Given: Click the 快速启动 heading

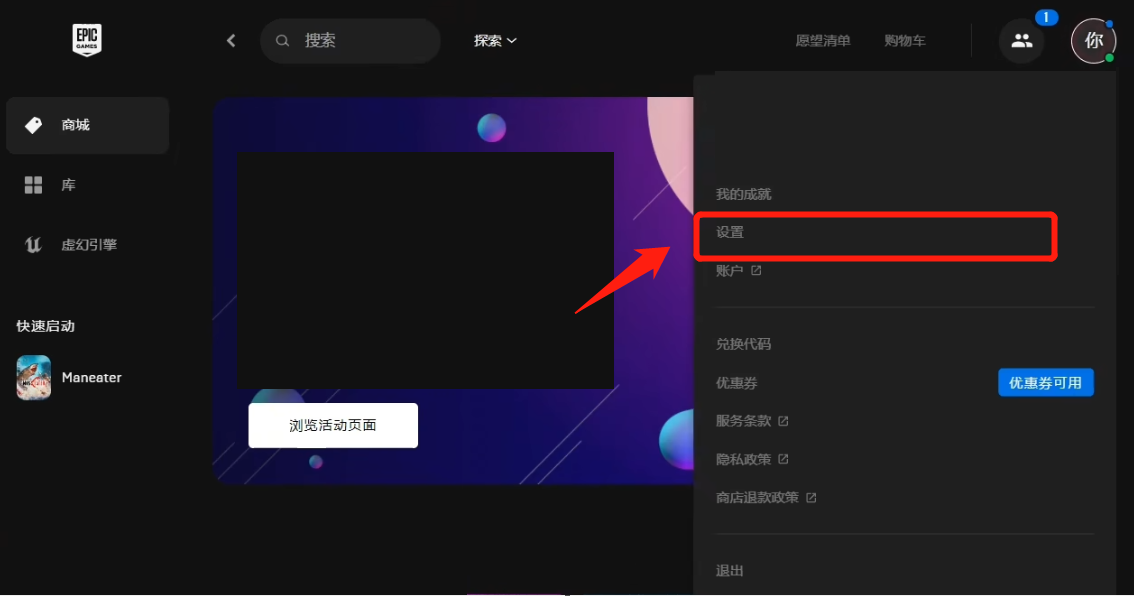Looking at the screenshot, I should pos(46,326).
